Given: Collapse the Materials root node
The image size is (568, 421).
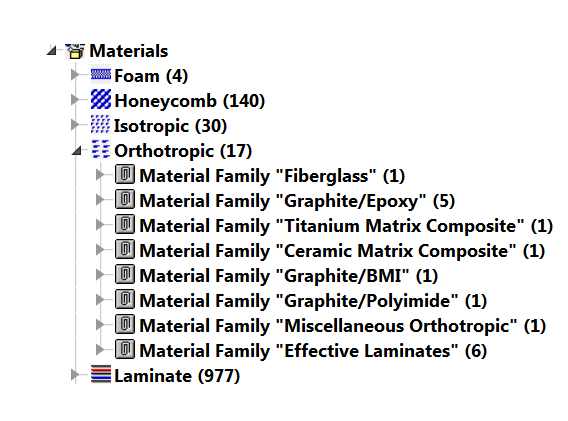Looking at the screenshot, I should point(52,50).
